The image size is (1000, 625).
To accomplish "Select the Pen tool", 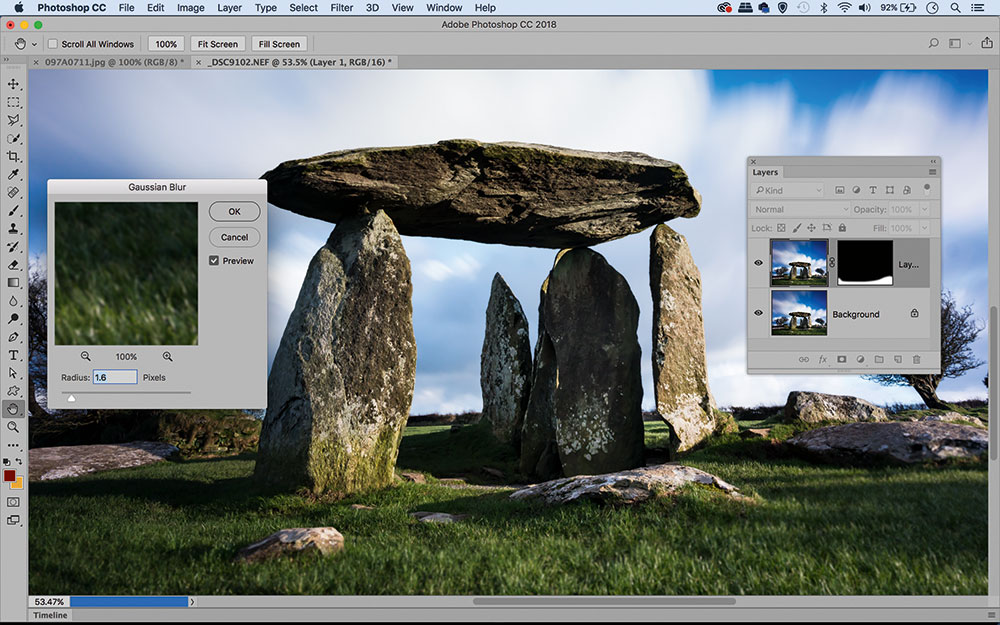I will tap(13, 337).
